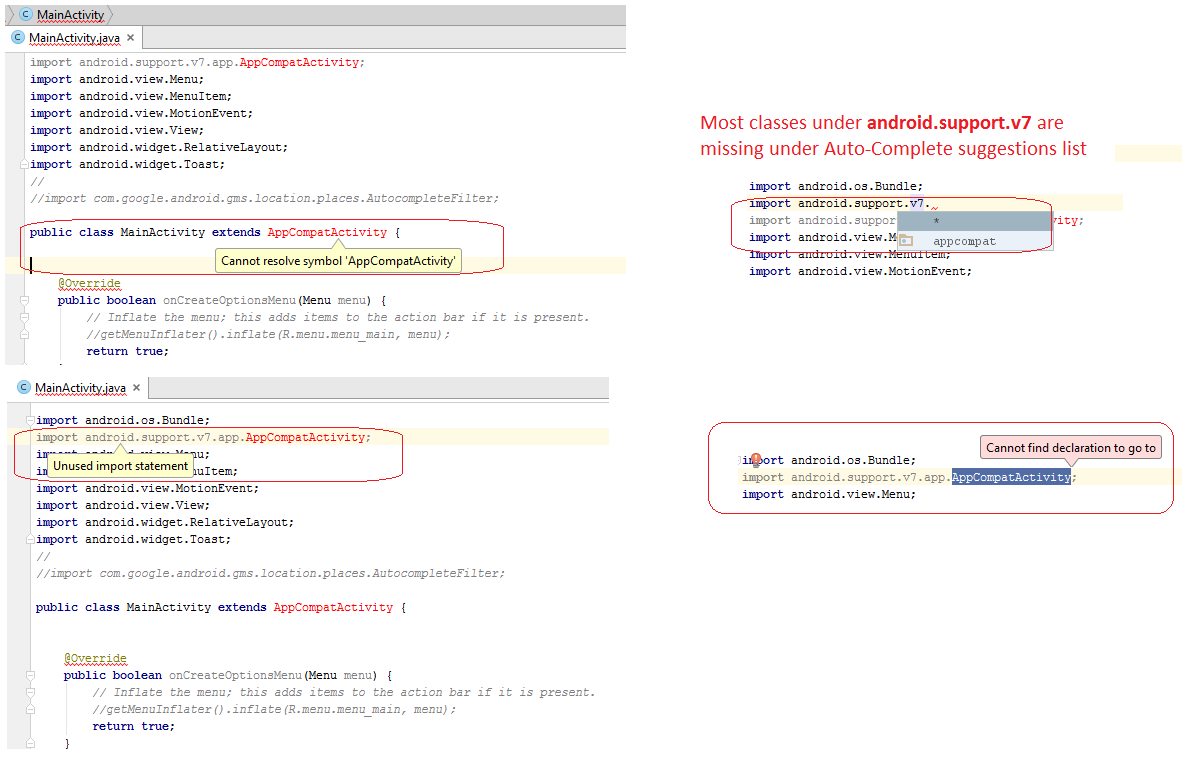This screenshot has width=1182, height=757.
Task: Click the class icon in the MainActivity breadcrumb
Action: click(x=26, y=14)
